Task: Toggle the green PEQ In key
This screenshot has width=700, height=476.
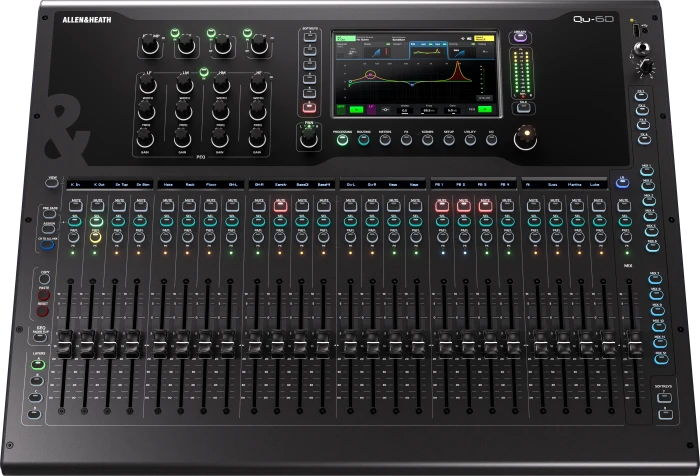Action: pos(204,72)
